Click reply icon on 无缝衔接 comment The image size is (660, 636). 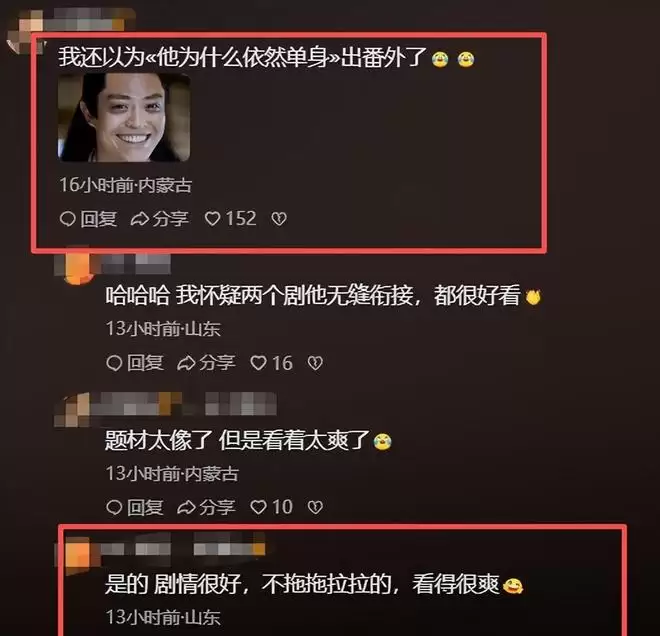(114, 363)
